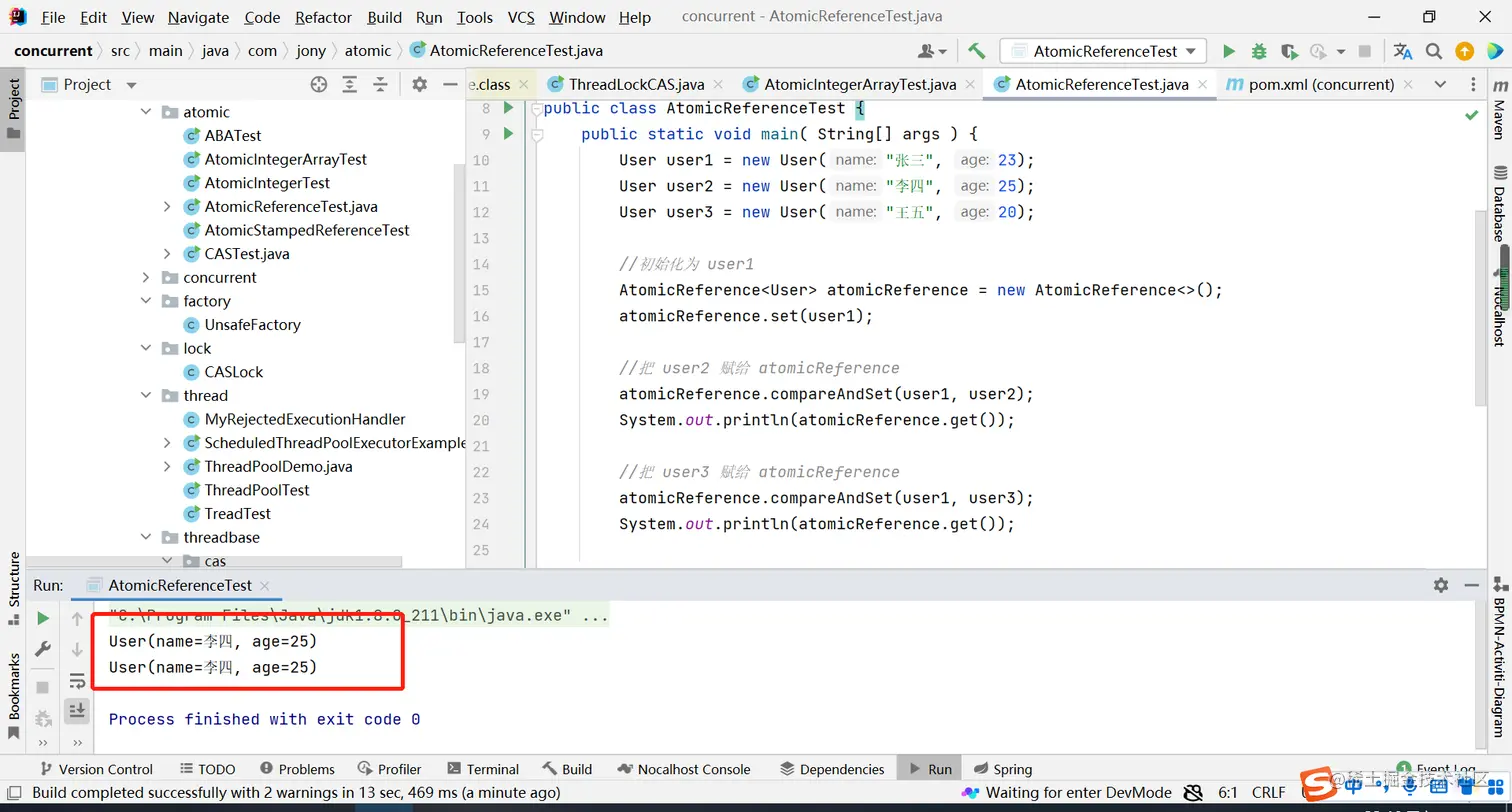Screen dimensions: 1512x812
Task: Hide the Run tool window
Action: 1471,585
